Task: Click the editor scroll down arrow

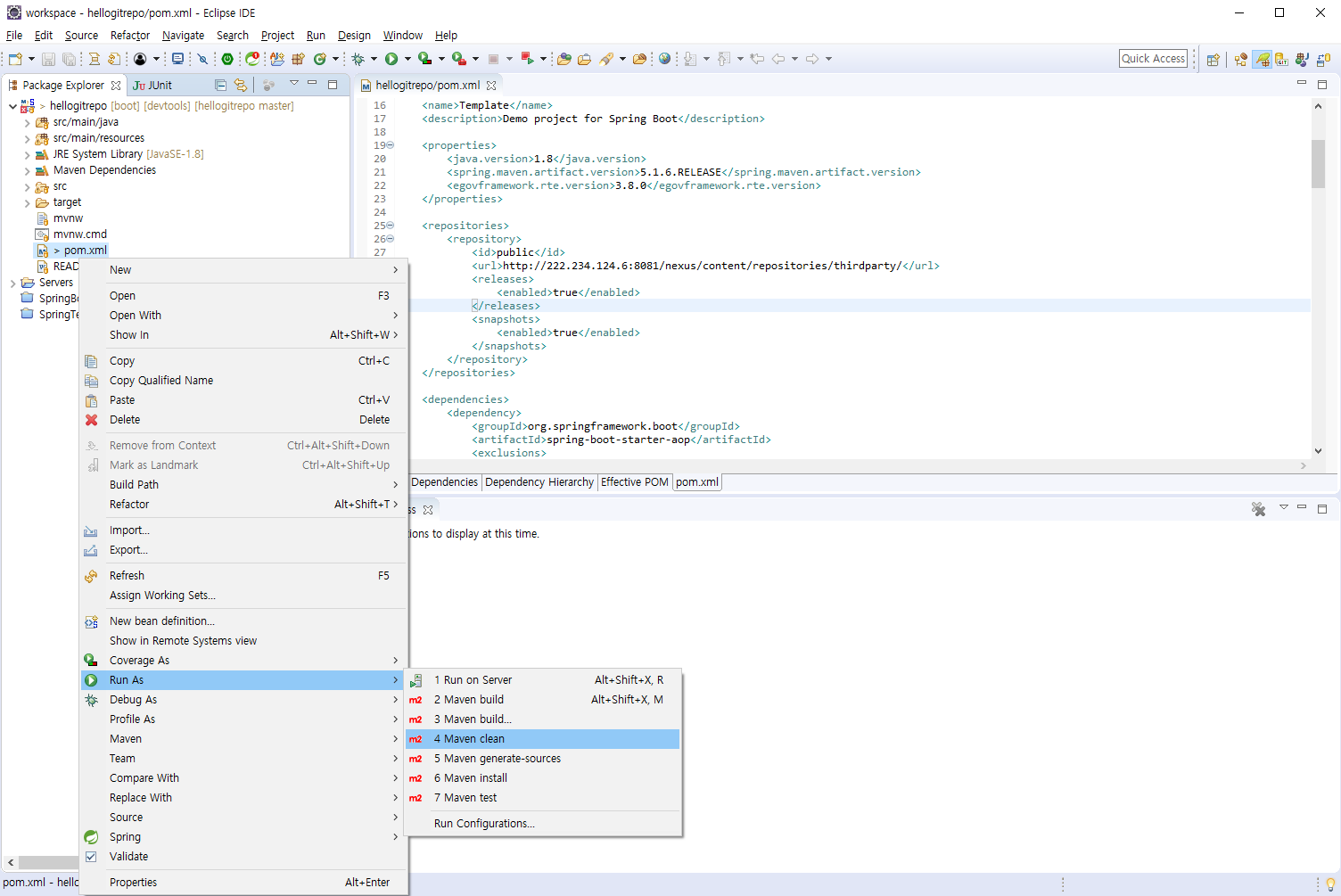Action: coord(1318,451)
